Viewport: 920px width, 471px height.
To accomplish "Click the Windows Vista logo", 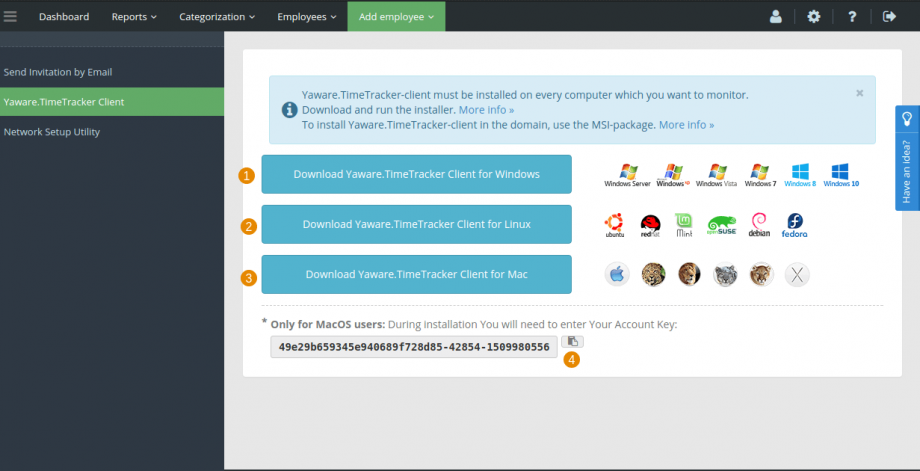I will coord(716,175).
